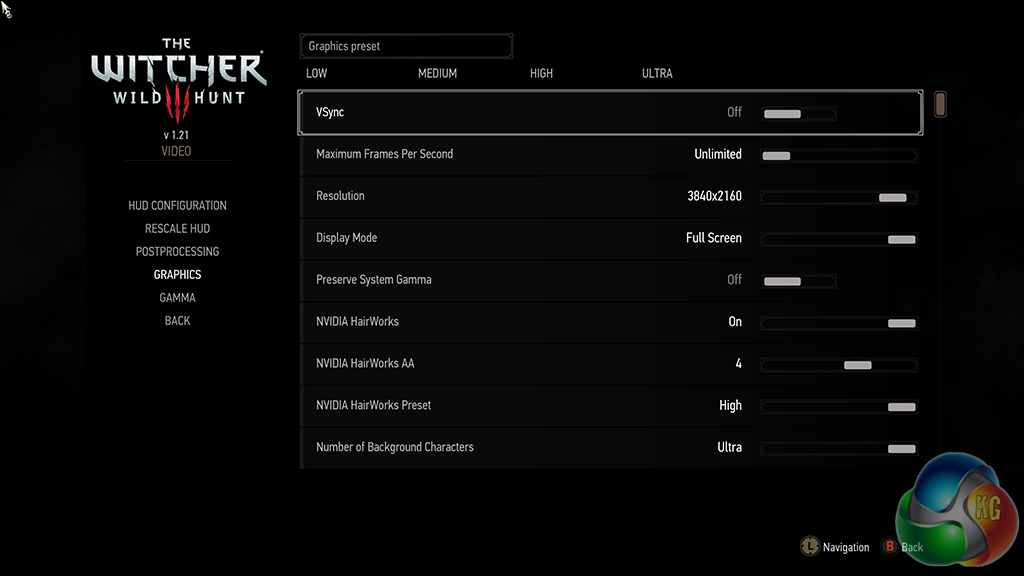Click the v 1.21 version text
Viewport: 1024px width, 576px height.
[x=176, y=135]
